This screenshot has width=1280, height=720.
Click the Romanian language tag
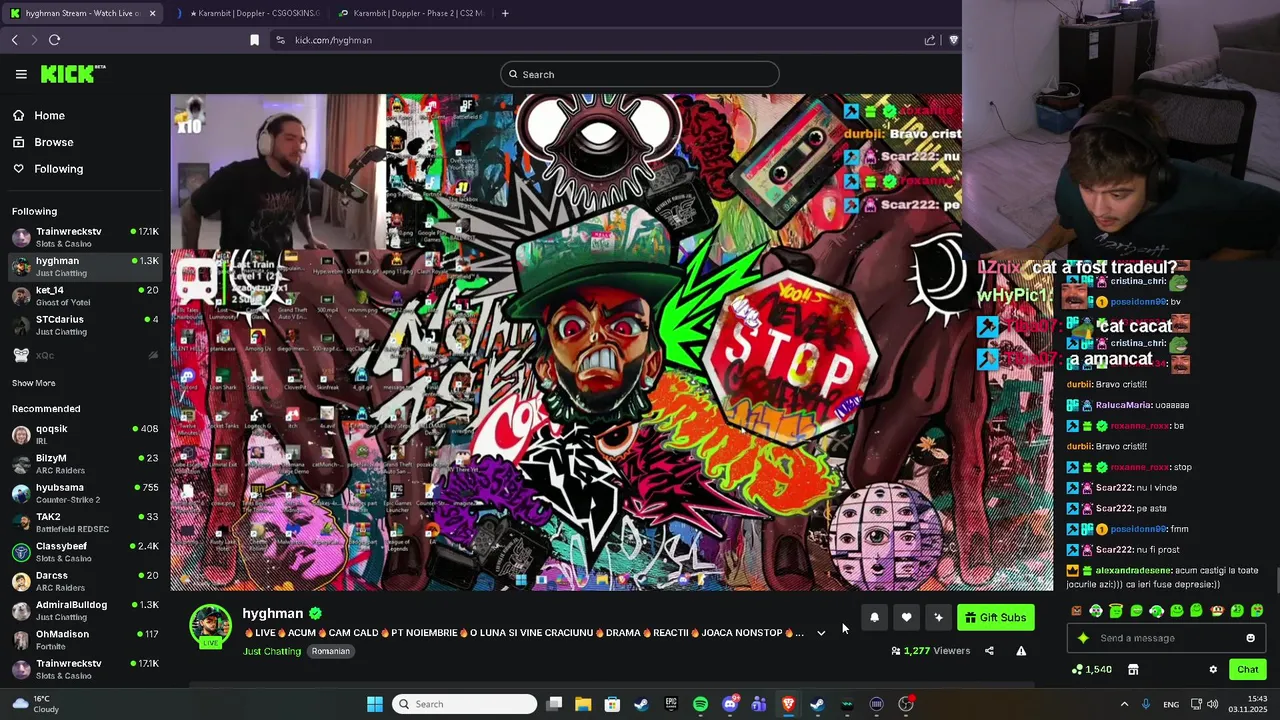(330, 651)
